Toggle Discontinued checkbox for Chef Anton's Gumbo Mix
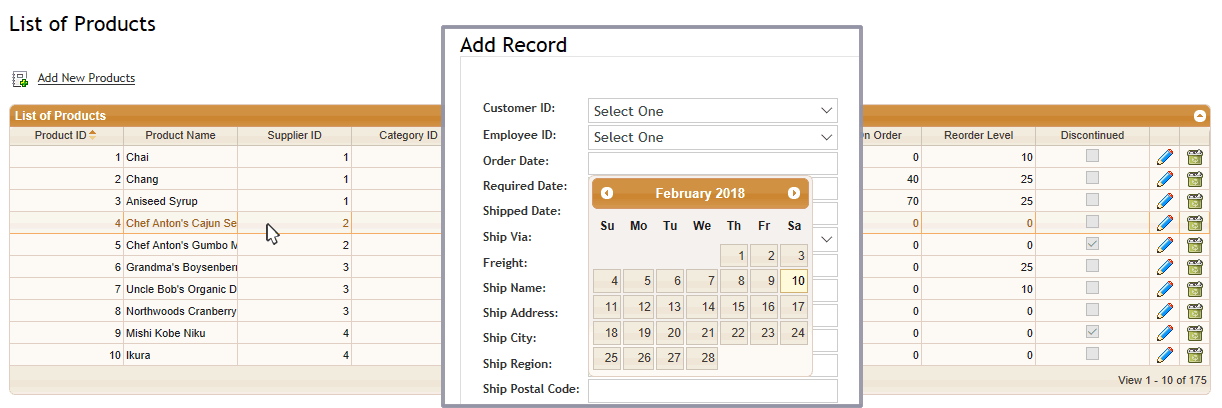This screenshot has height=408, width=1222. point(1093,244)
